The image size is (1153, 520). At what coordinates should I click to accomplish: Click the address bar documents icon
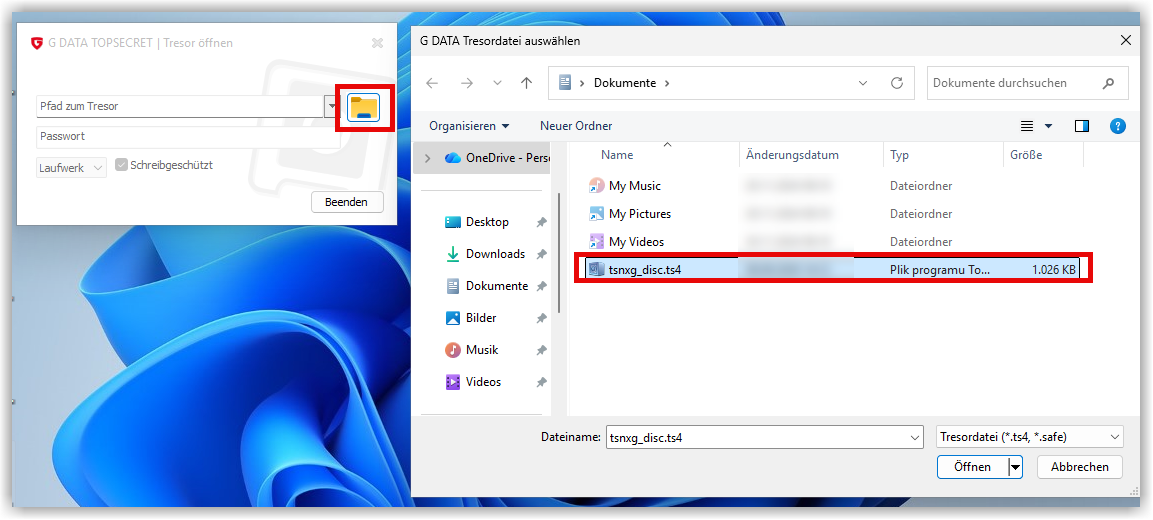click(x=565, y=83)
